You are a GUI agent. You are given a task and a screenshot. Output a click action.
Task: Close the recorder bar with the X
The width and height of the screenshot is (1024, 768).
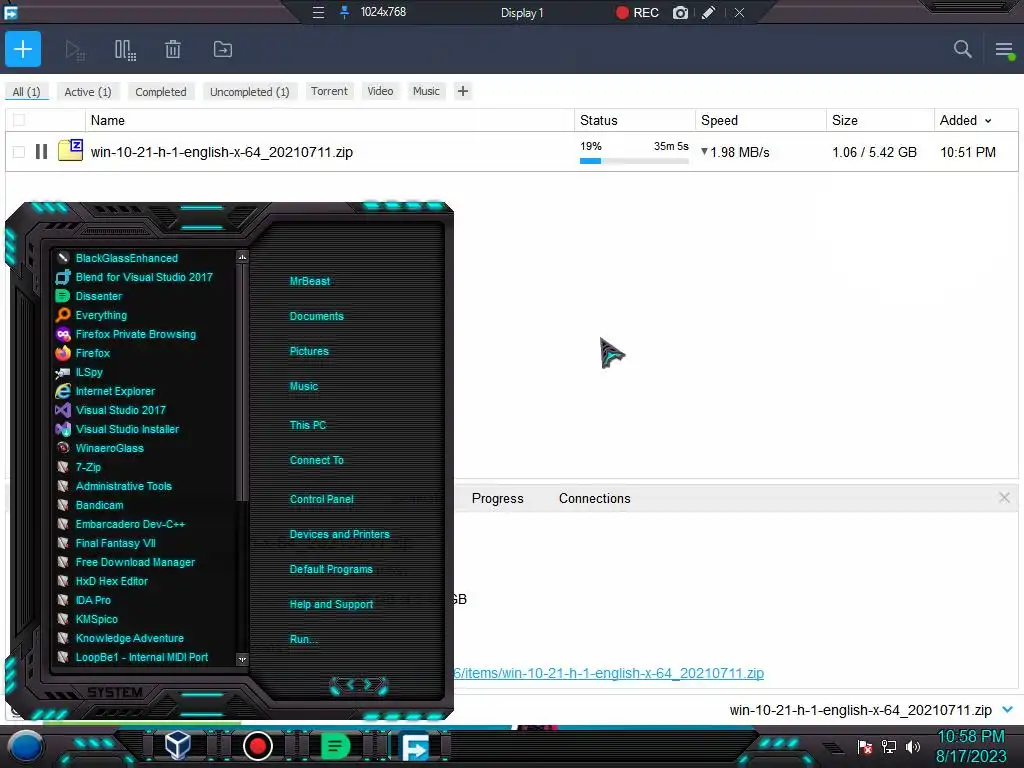tap(739, 12)
